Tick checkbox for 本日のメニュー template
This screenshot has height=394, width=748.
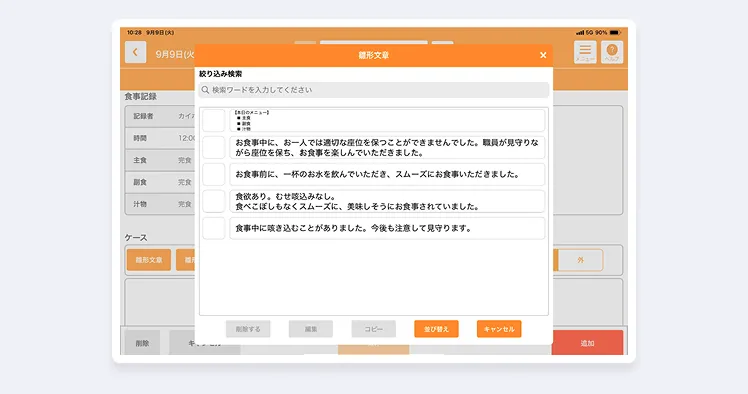pos(213,121)
